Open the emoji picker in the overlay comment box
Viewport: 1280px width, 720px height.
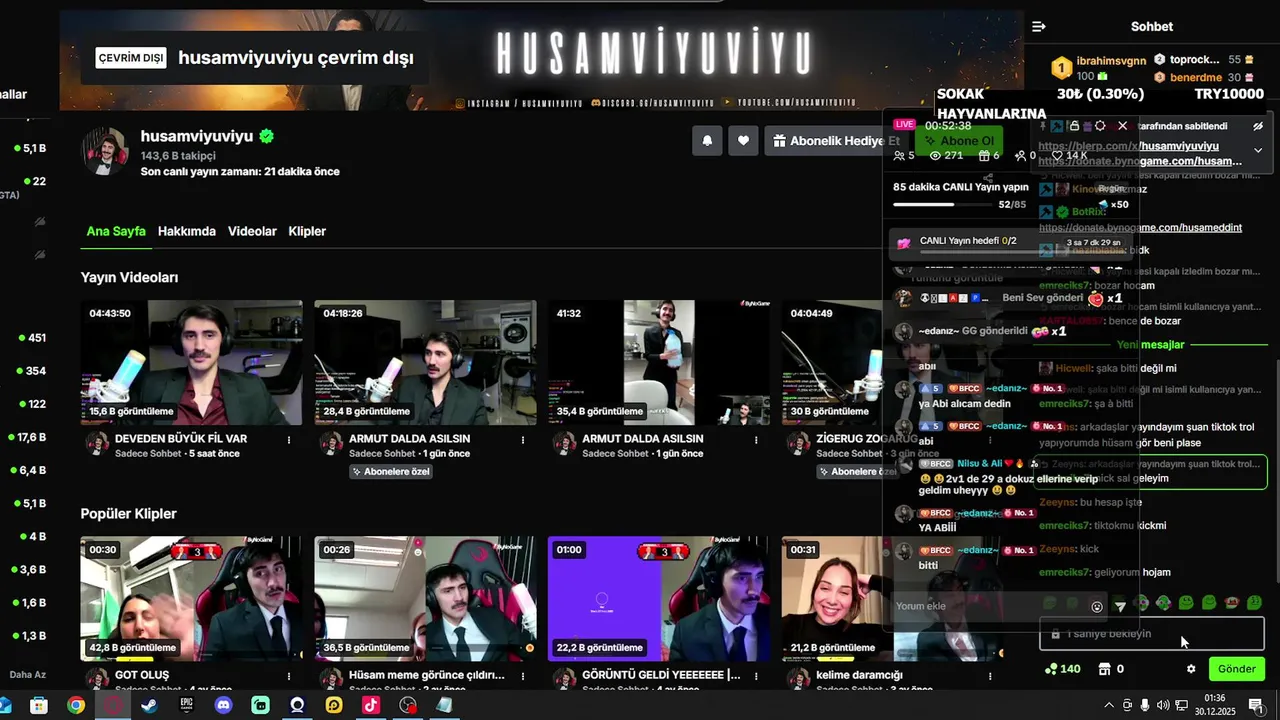pos(1097,606)
